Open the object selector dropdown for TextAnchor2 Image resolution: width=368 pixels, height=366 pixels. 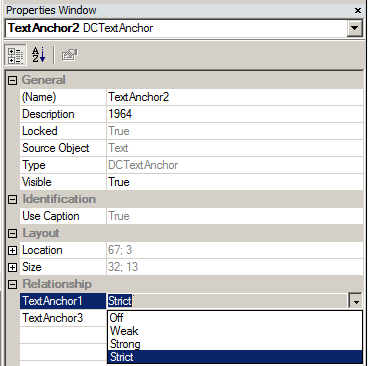355,28
